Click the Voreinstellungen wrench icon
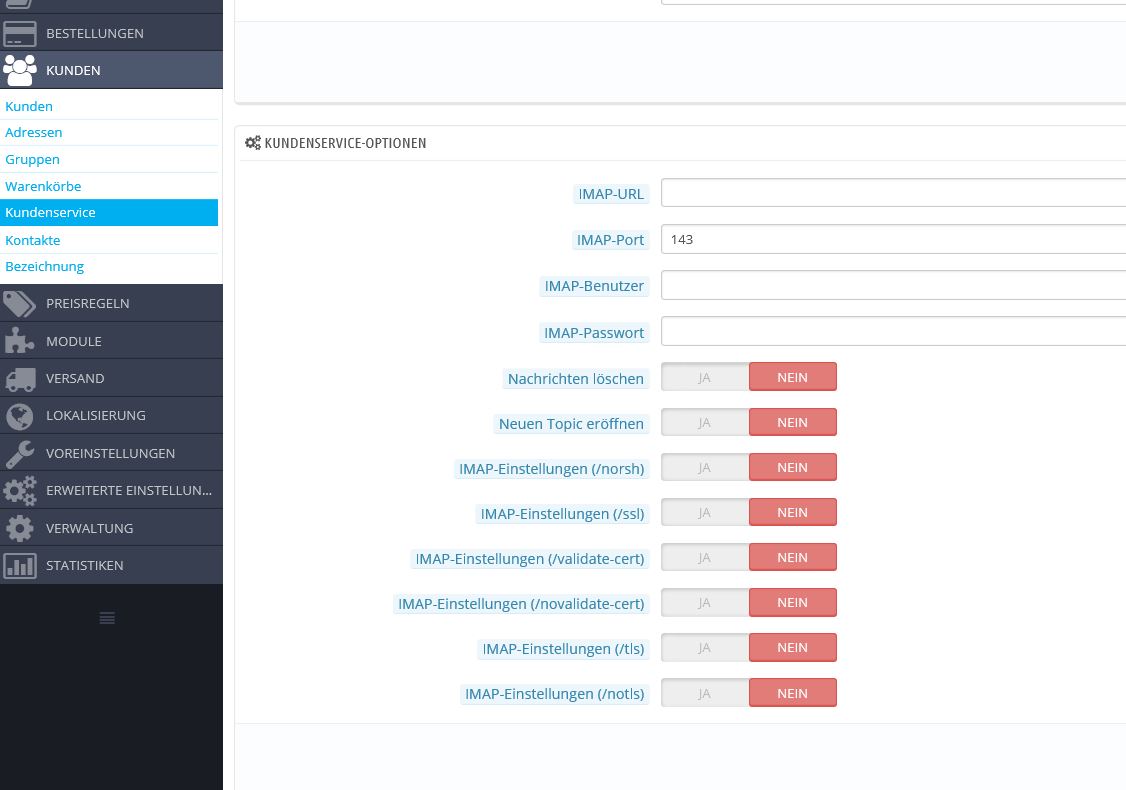Viewport: 1126px width, 790px height. click(x=19, y=453)
